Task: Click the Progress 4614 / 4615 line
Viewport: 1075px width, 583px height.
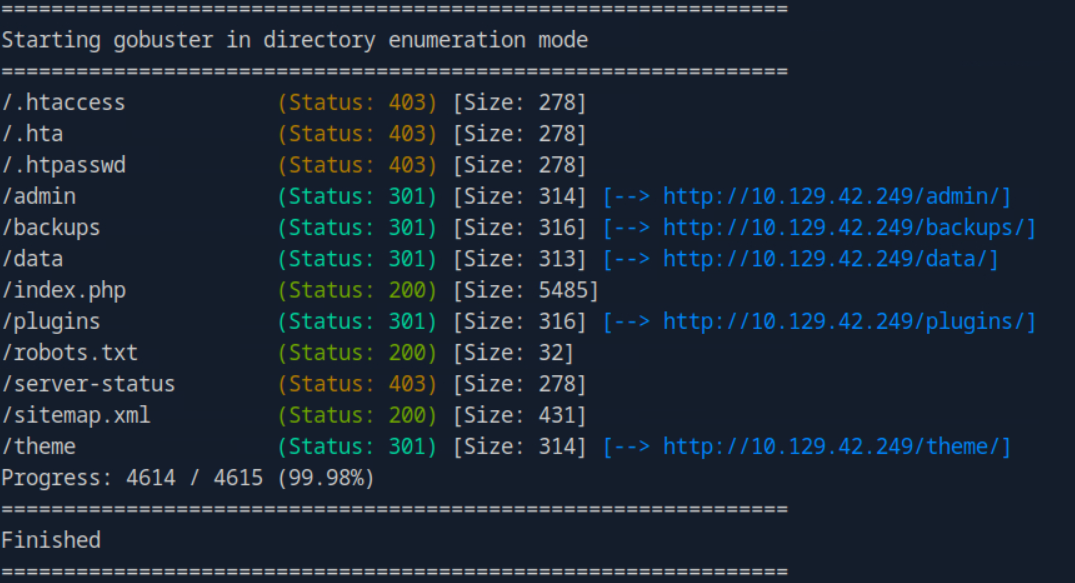Action: (188, 478)
